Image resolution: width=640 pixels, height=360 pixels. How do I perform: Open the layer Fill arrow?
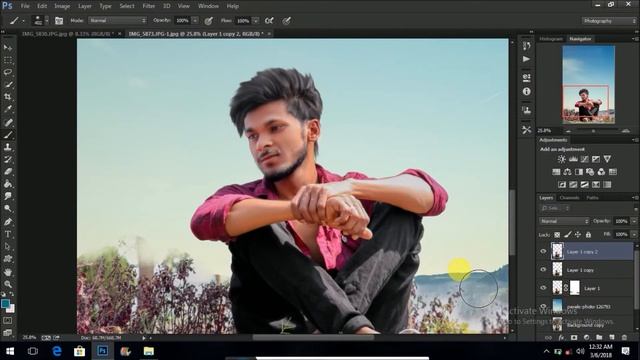(634, 234)
